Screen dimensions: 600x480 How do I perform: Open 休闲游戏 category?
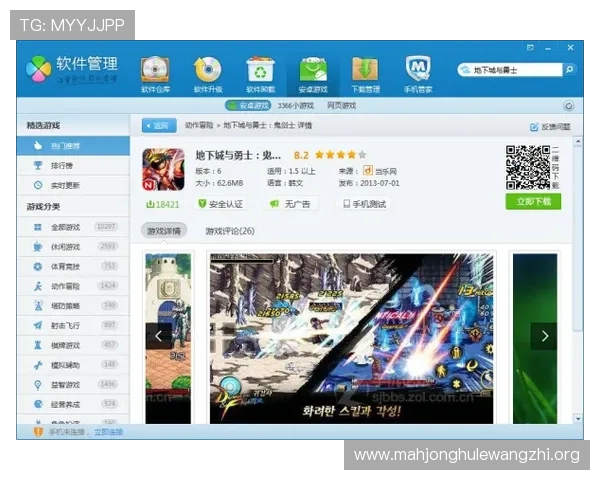tap(73, 247)
